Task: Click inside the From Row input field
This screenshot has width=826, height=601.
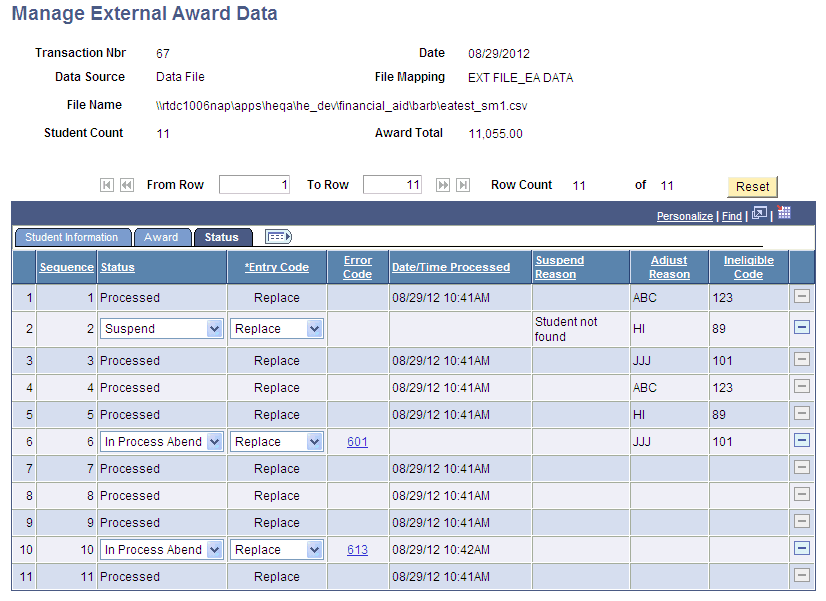Action: [x=254, y=184]
